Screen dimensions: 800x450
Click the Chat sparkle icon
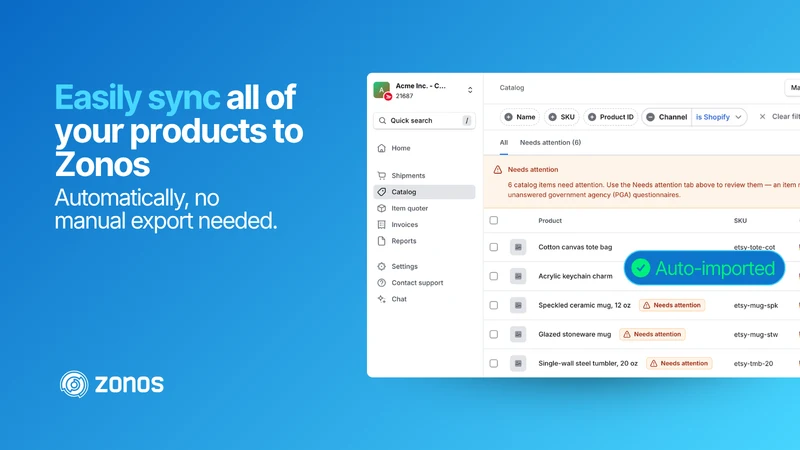point(382,299)
